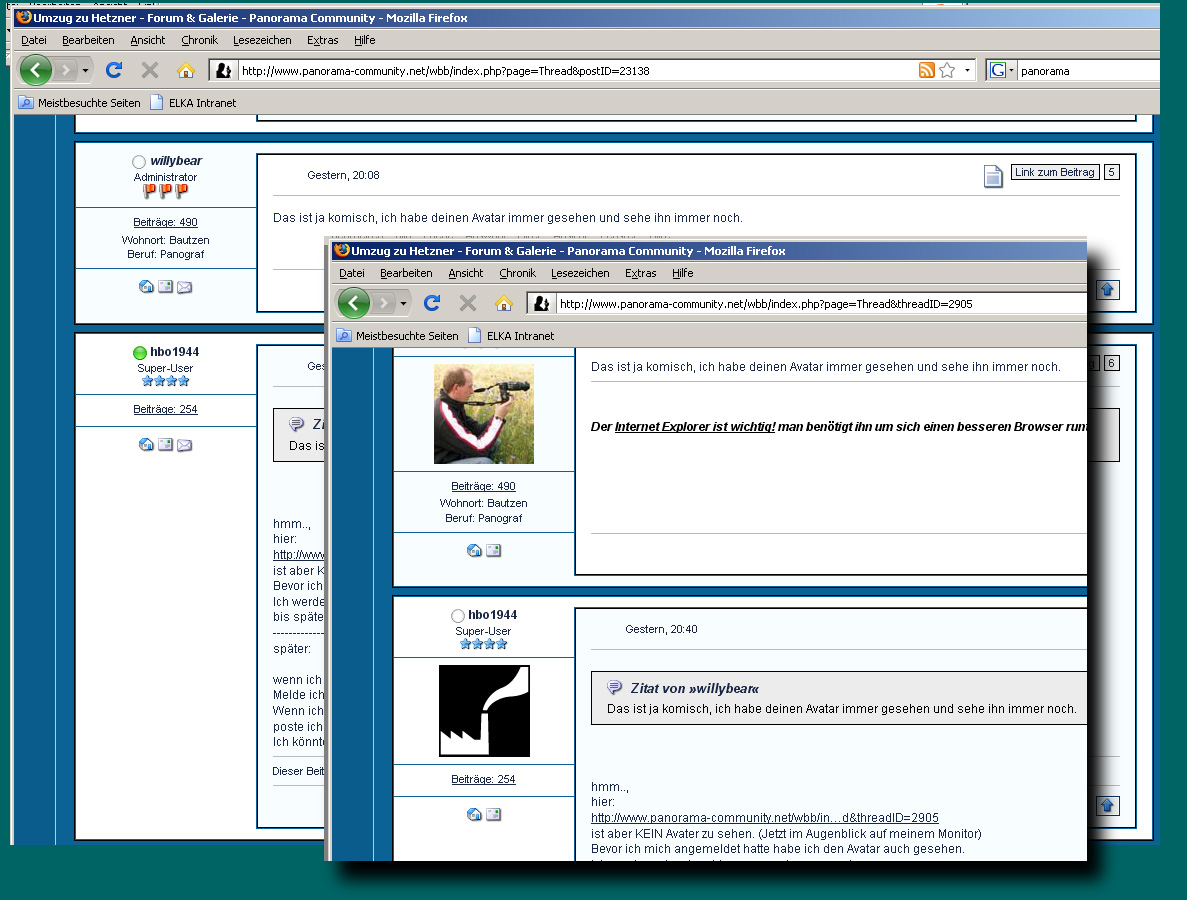
Task: Click hbo1944's factory avatar image
Action: pyautogui.click(x=484, y=711)
